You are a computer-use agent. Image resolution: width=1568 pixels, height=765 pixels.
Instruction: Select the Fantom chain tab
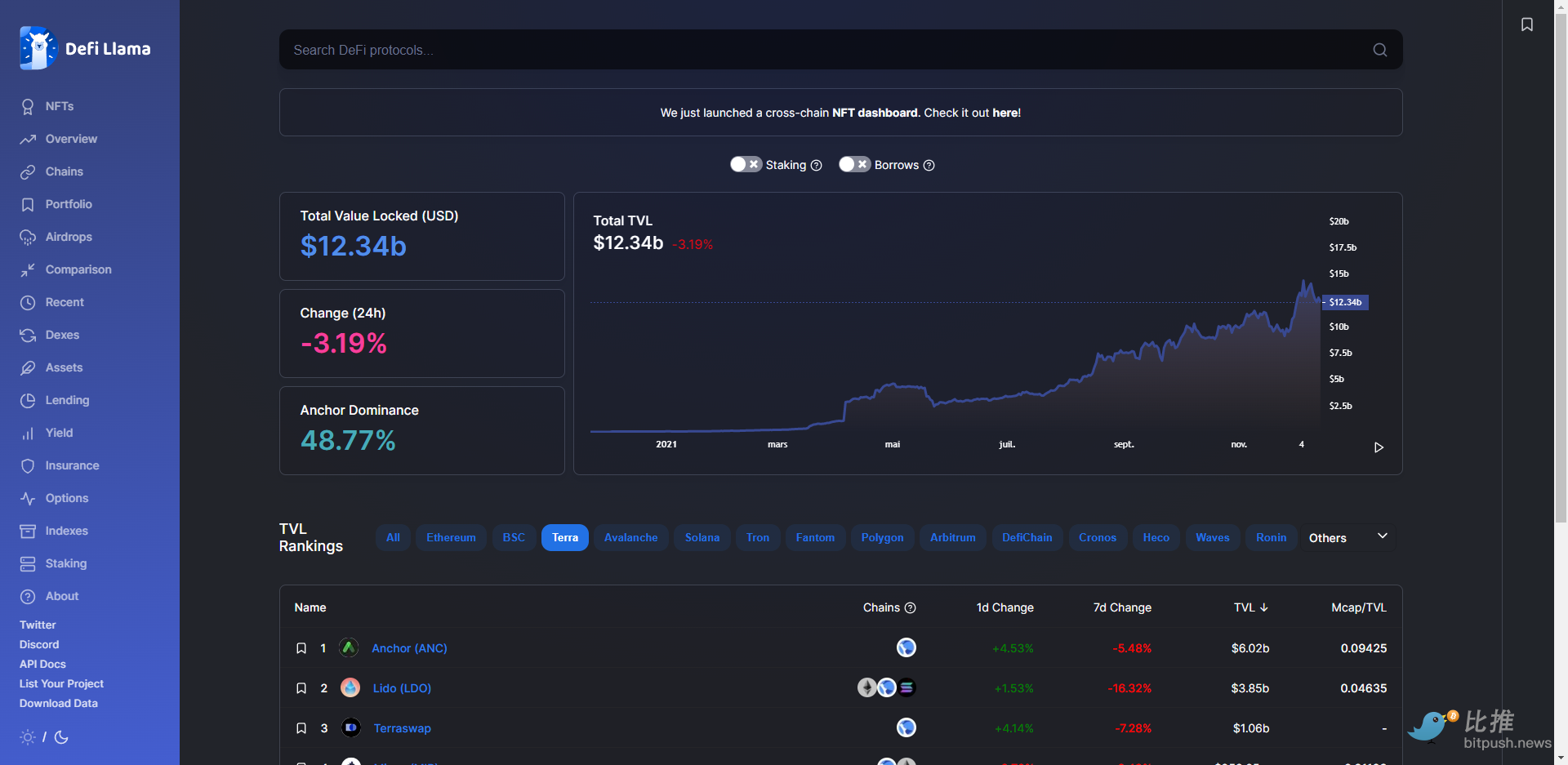(815, 537)
